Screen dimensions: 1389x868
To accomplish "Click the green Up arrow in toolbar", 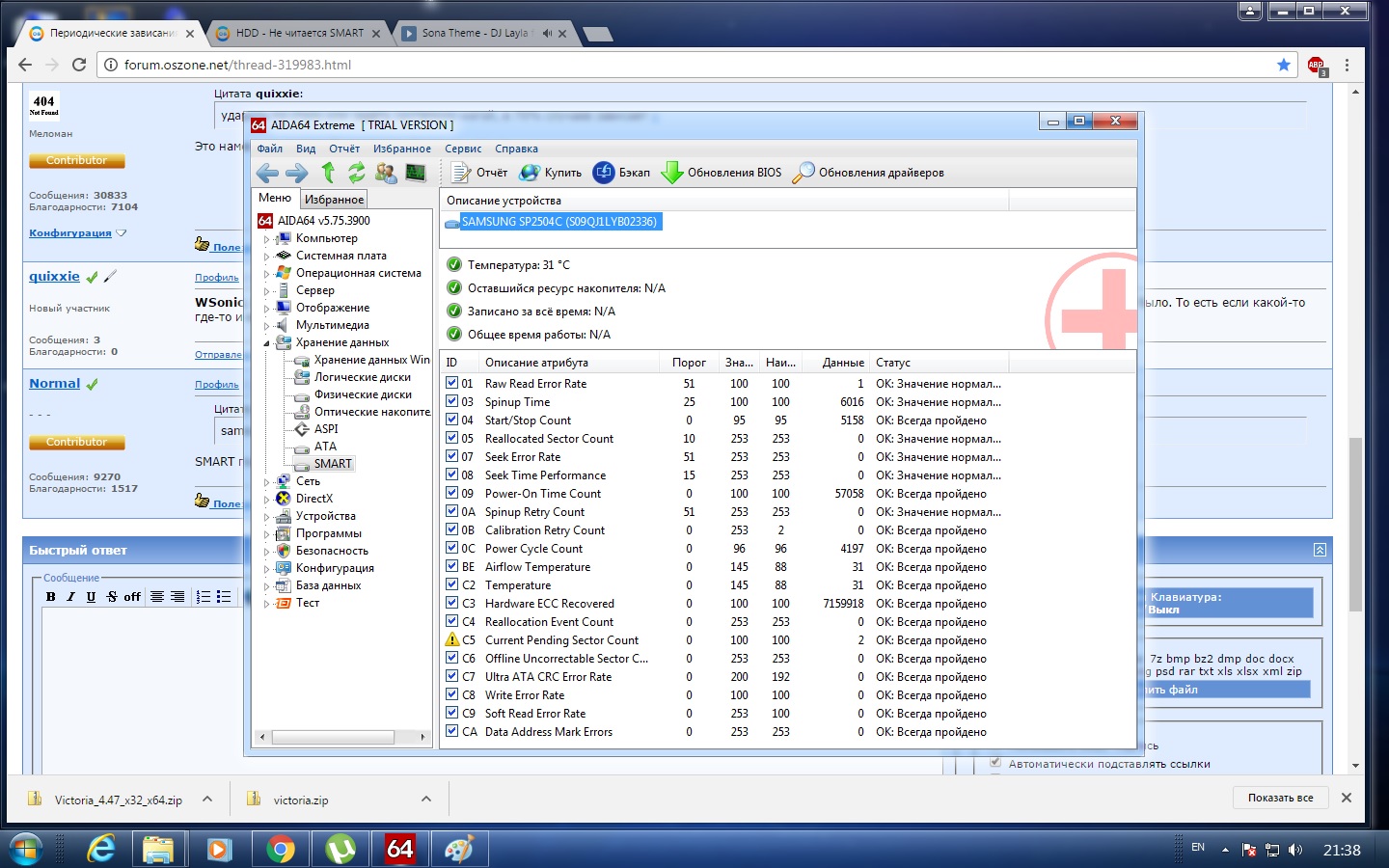I will 328,173.
